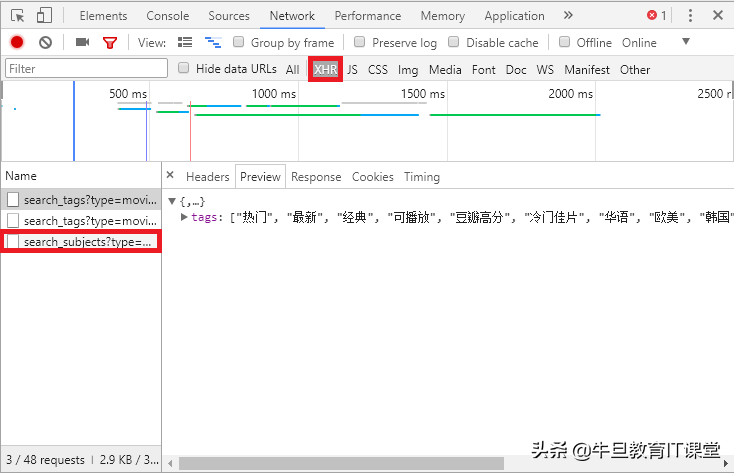Filter by All request types
This screenshot has height=473, width=734.
(293, 69)
